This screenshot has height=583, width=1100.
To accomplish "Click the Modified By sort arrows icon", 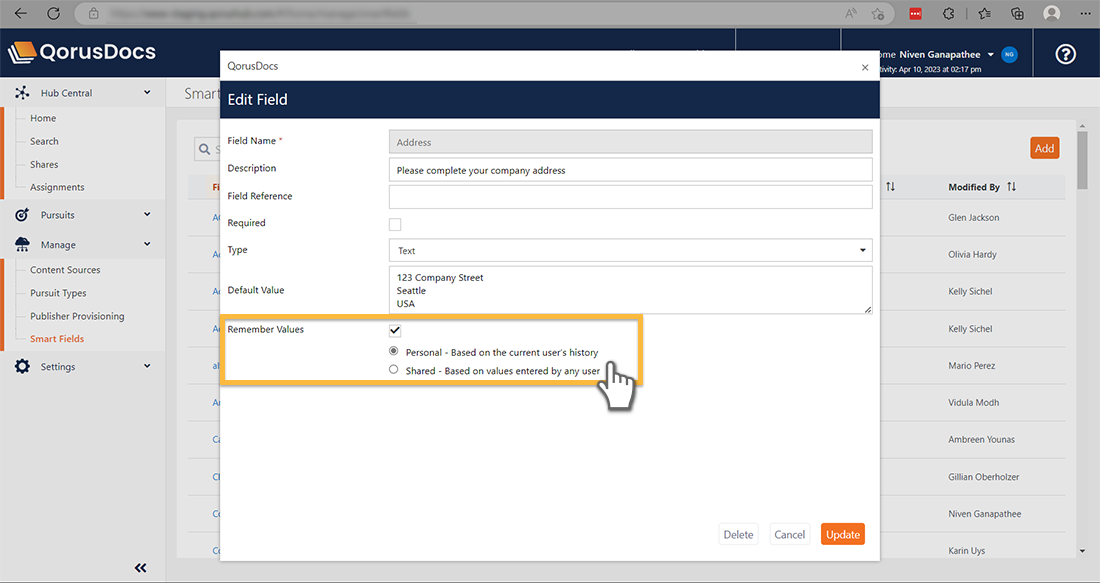I will click(1012, 187).
